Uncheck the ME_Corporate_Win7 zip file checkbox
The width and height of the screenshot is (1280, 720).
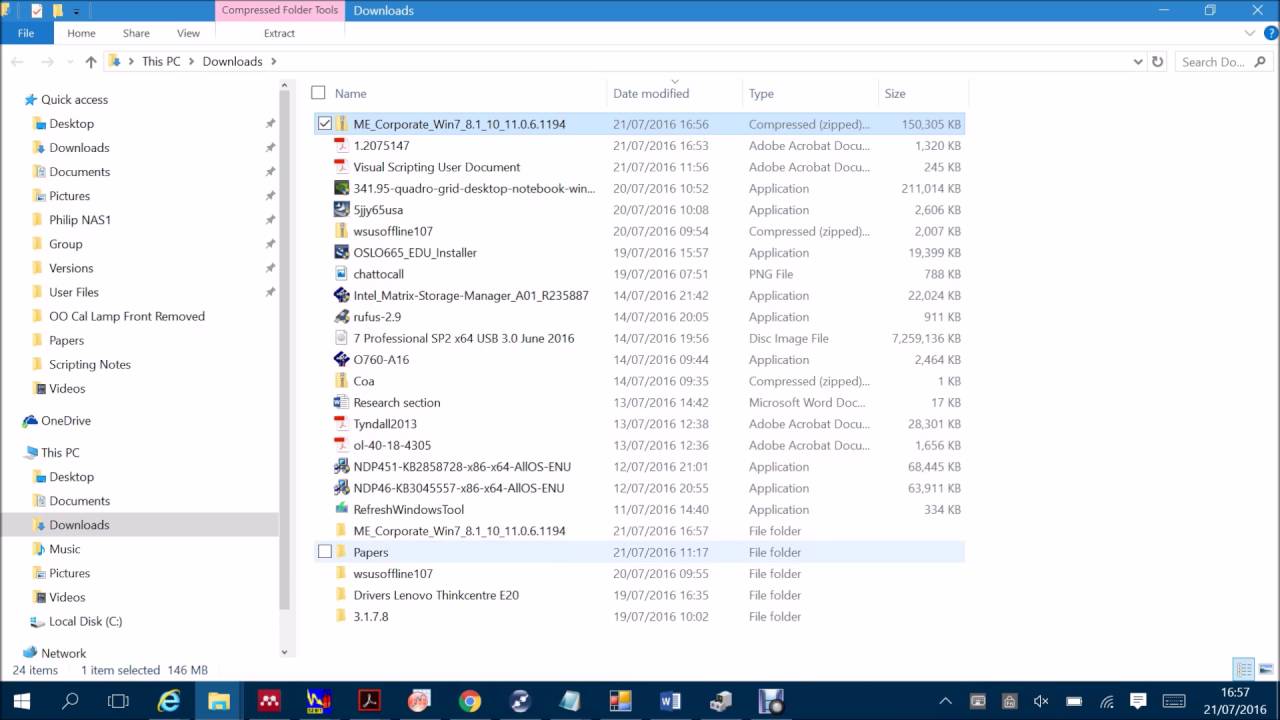325,124
